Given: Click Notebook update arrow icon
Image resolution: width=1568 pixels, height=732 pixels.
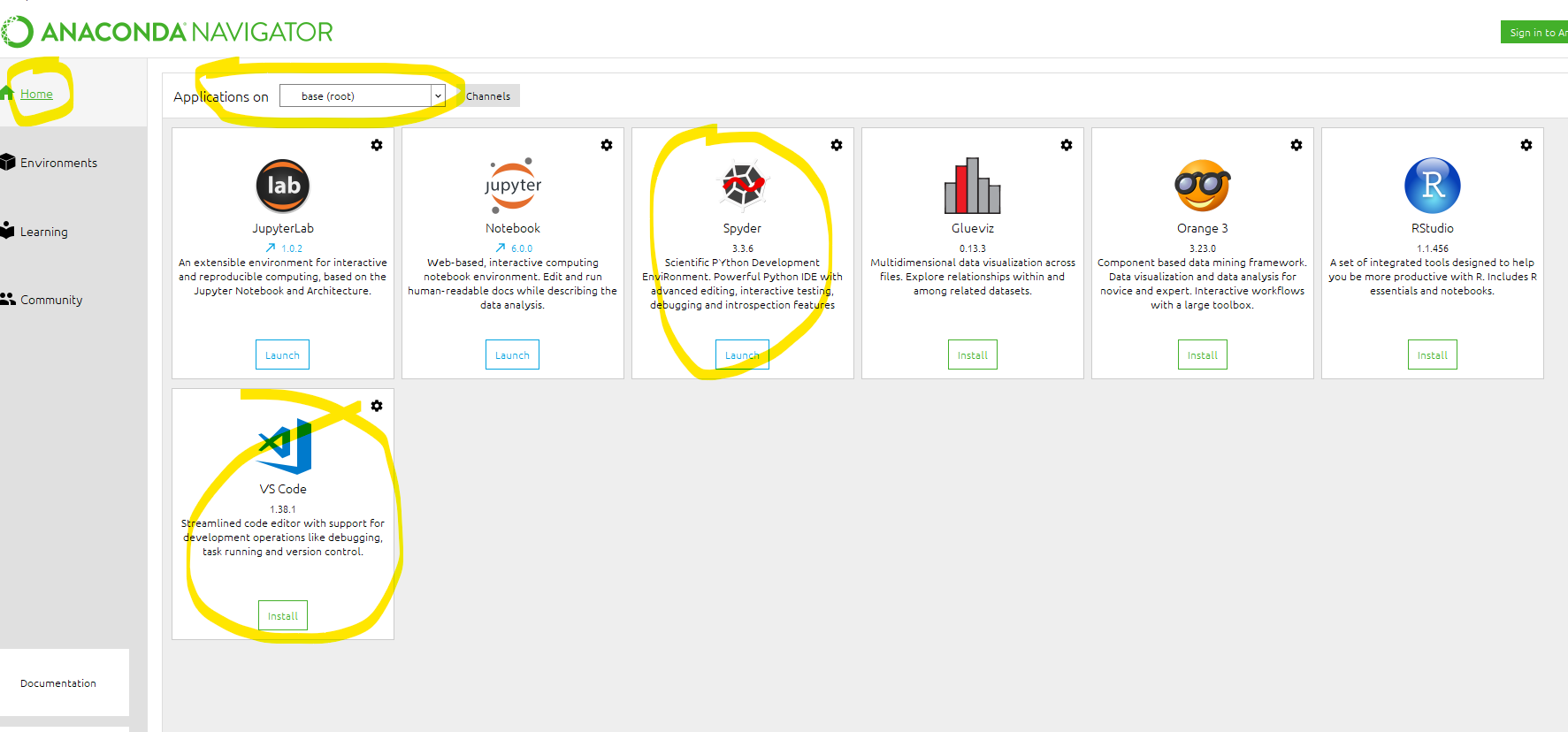Looking at the screenshot, I should 501,248.
